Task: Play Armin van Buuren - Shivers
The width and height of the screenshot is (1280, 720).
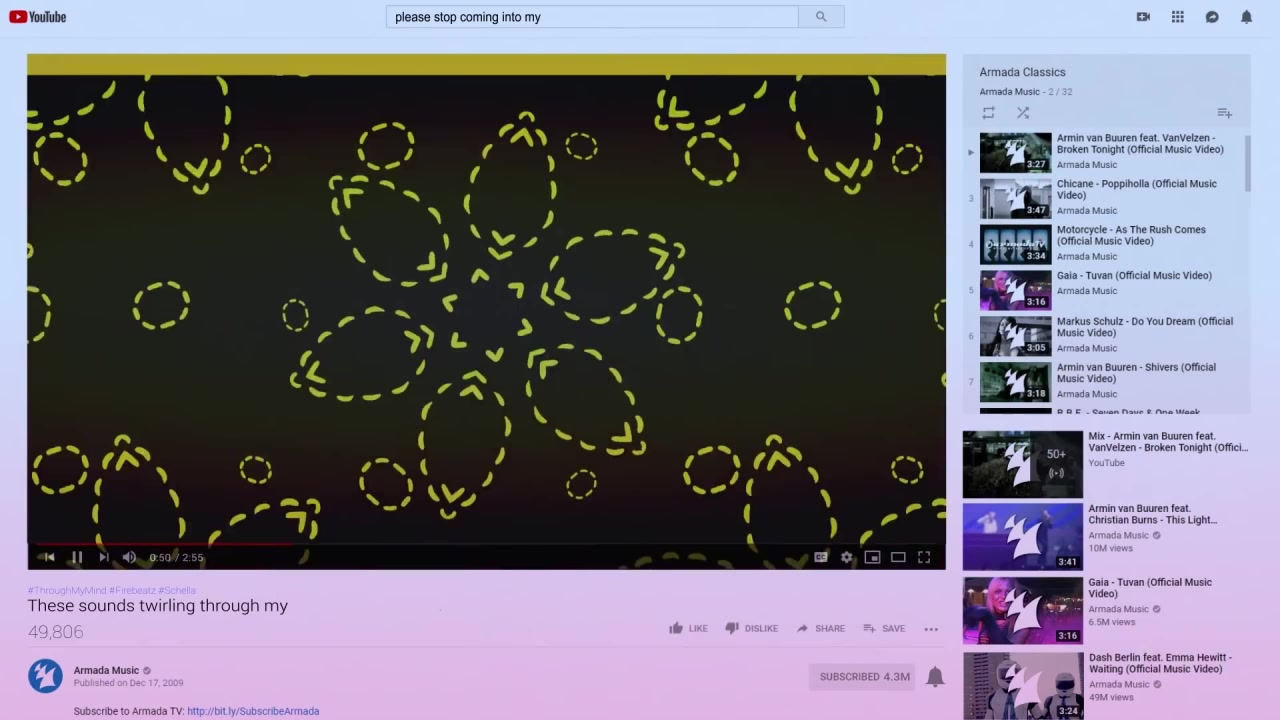Action: pos(1106,382)
